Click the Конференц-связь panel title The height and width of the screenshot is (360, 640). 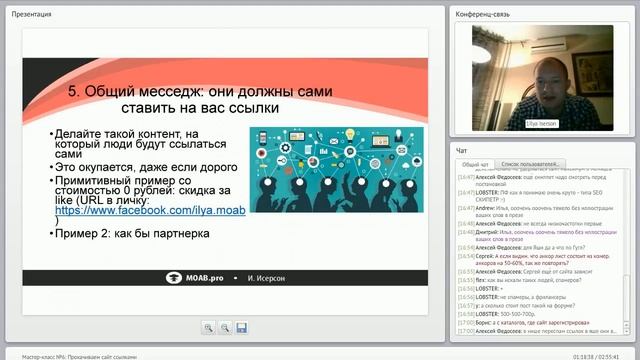[x=482, y=14]
